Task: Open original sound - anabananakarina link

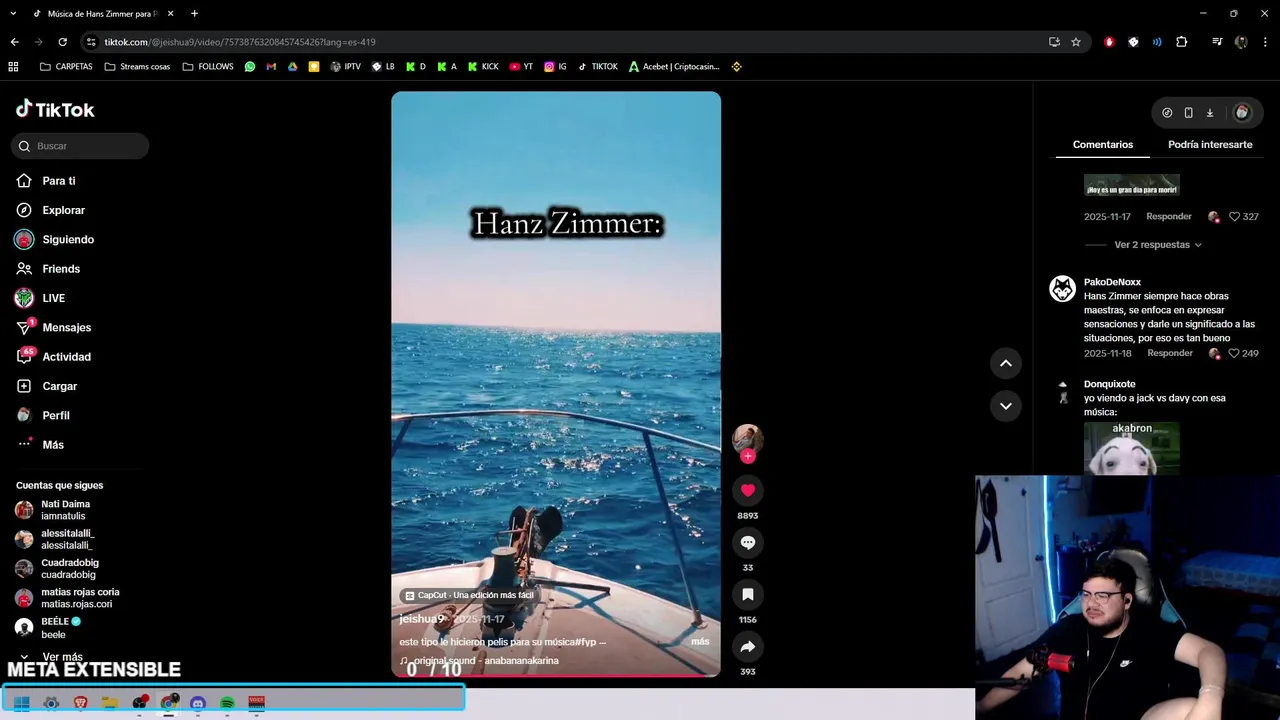Action: pos(485,660)
